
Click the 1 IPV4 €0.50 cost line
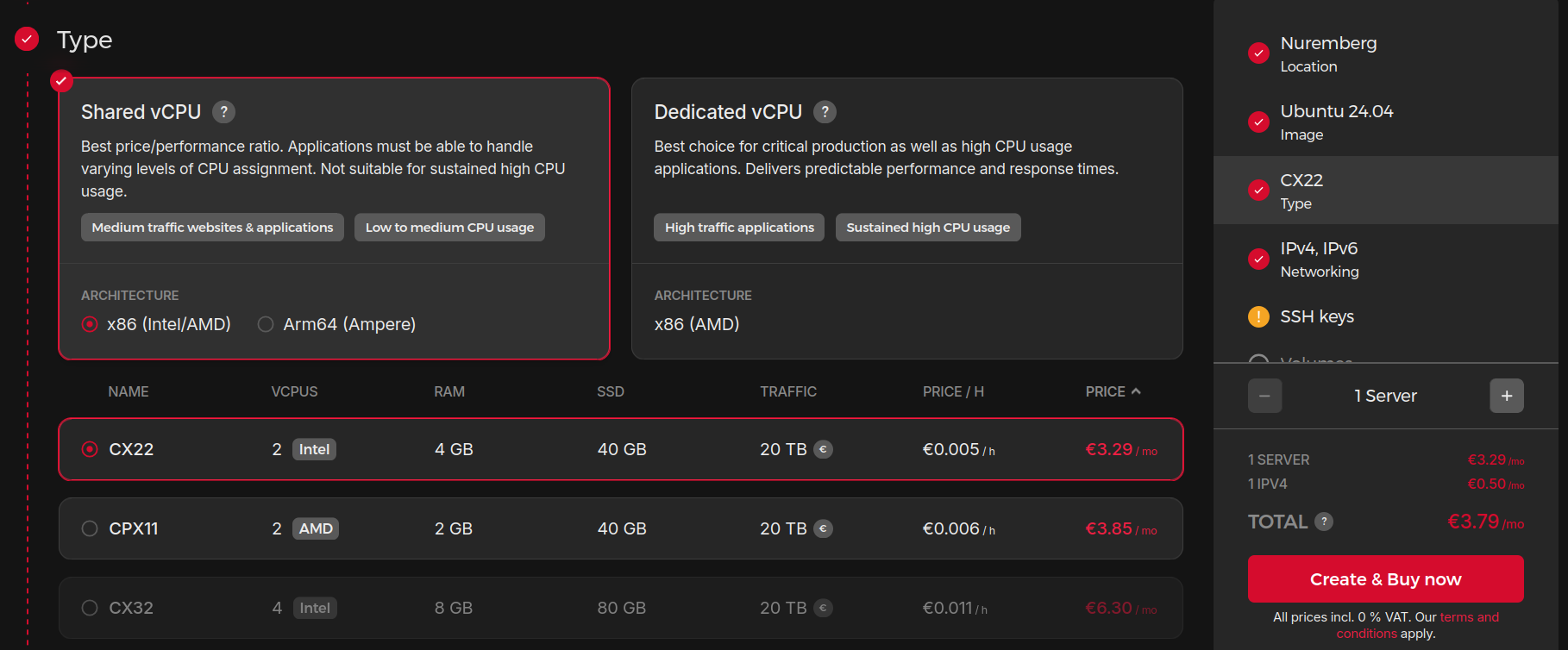(x=1385, y=484)
